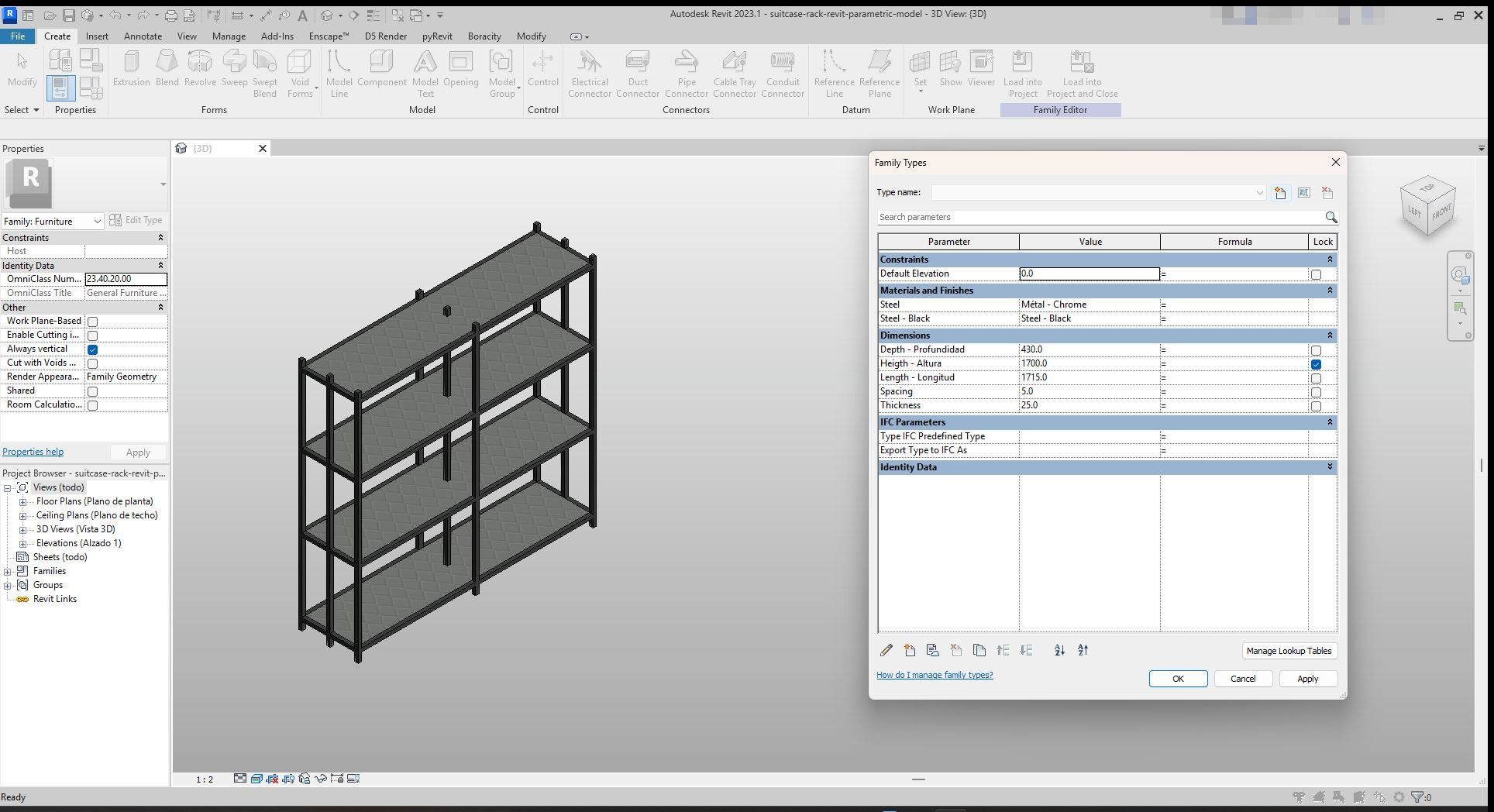This screenshot has width=1494, height=812.
Task: Open the pyRevit tab
Action: [437, 36]
